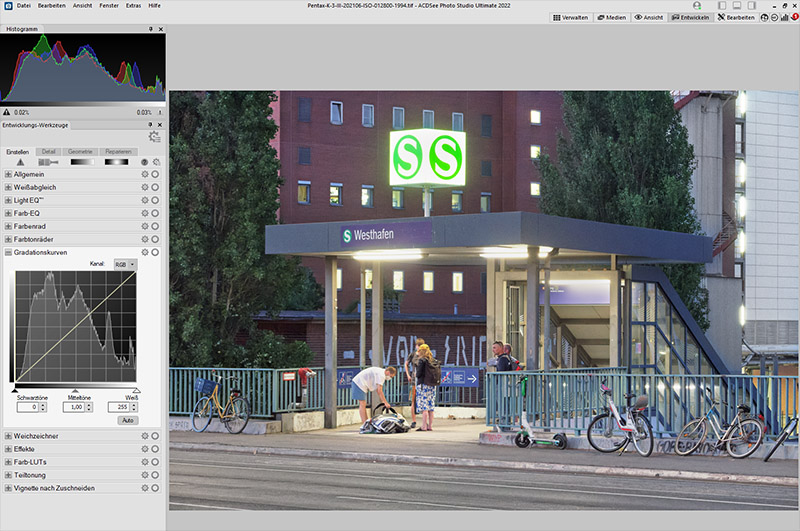Screen dimensions: 800x531
Task: Open development presets gear list icon
Action: (154, 137)
